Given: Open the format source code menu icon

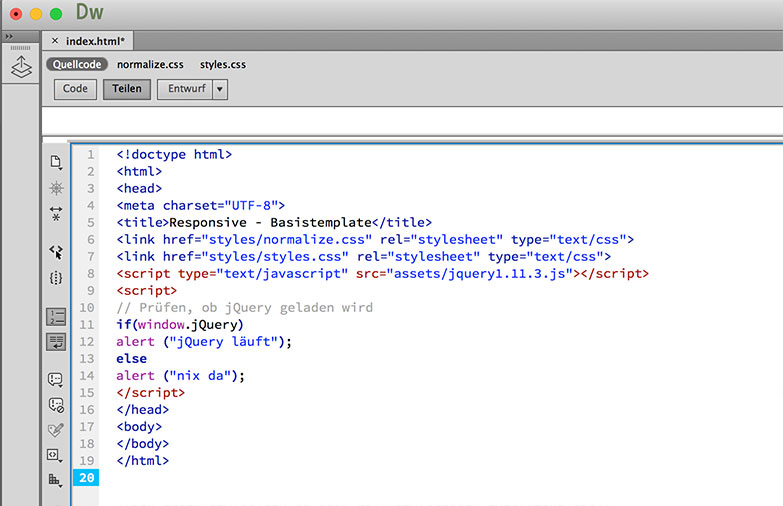Looking at the screenshot, I should (x=56, y=480).
